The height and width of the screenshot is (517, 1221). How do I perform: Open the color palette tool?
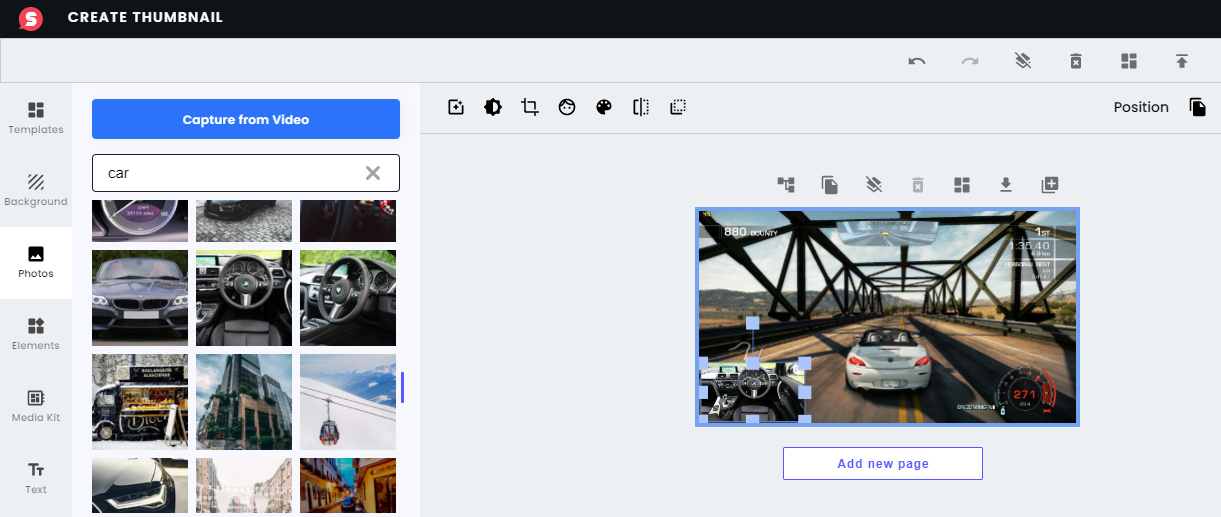tap(604, 107)
